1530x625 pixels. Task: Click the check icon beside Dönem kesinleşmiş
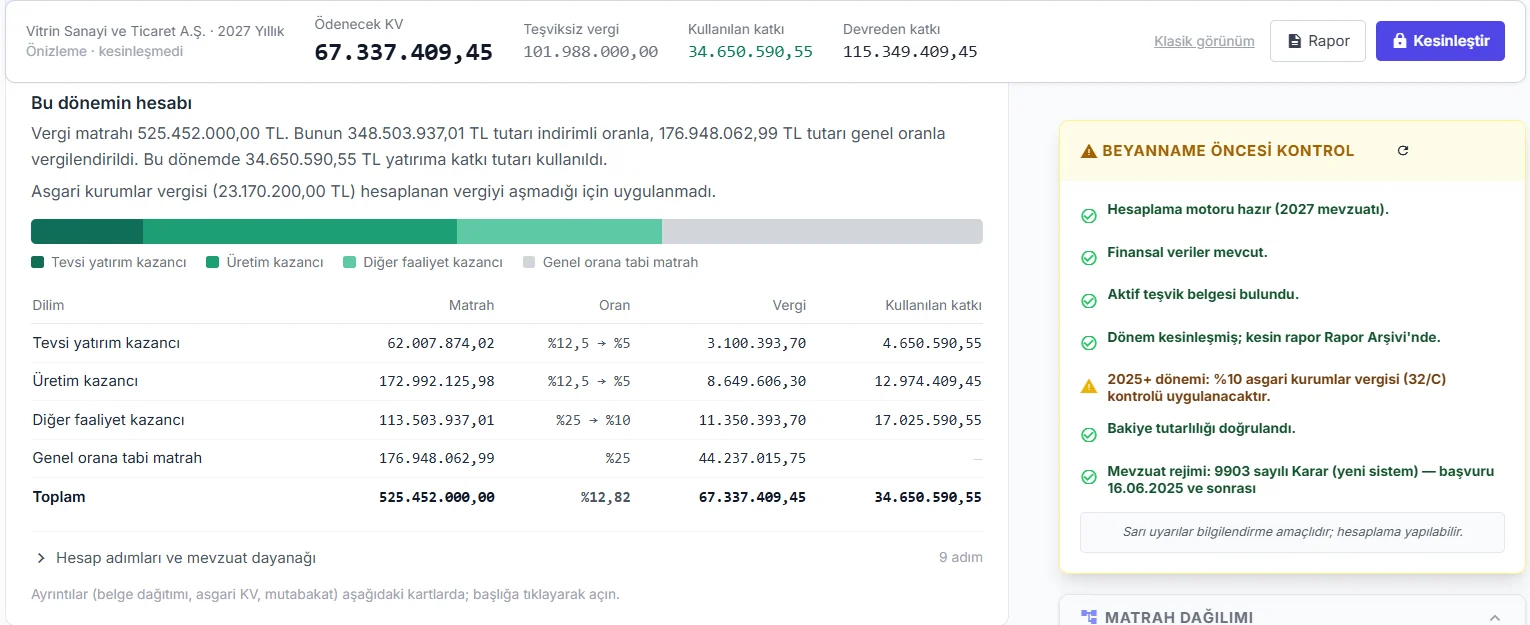point(1089,343)
